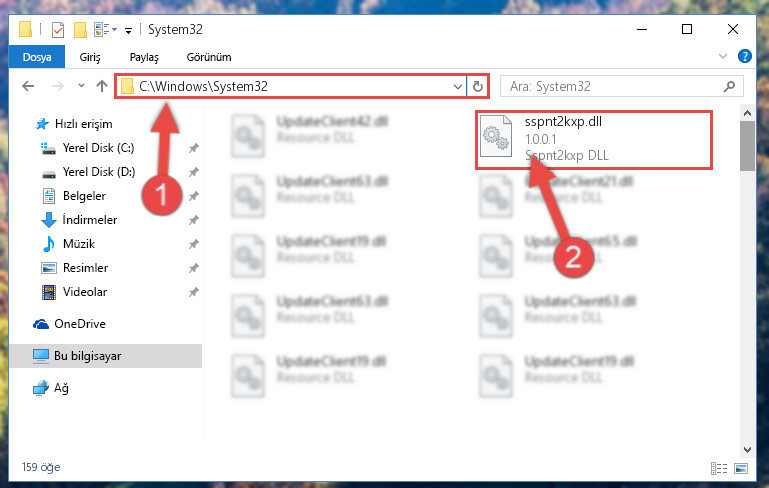Open Yerel Disk (C:) in sidebar
Image resolution: width=769 pixels, height=488 pixels.
(98, 148)
